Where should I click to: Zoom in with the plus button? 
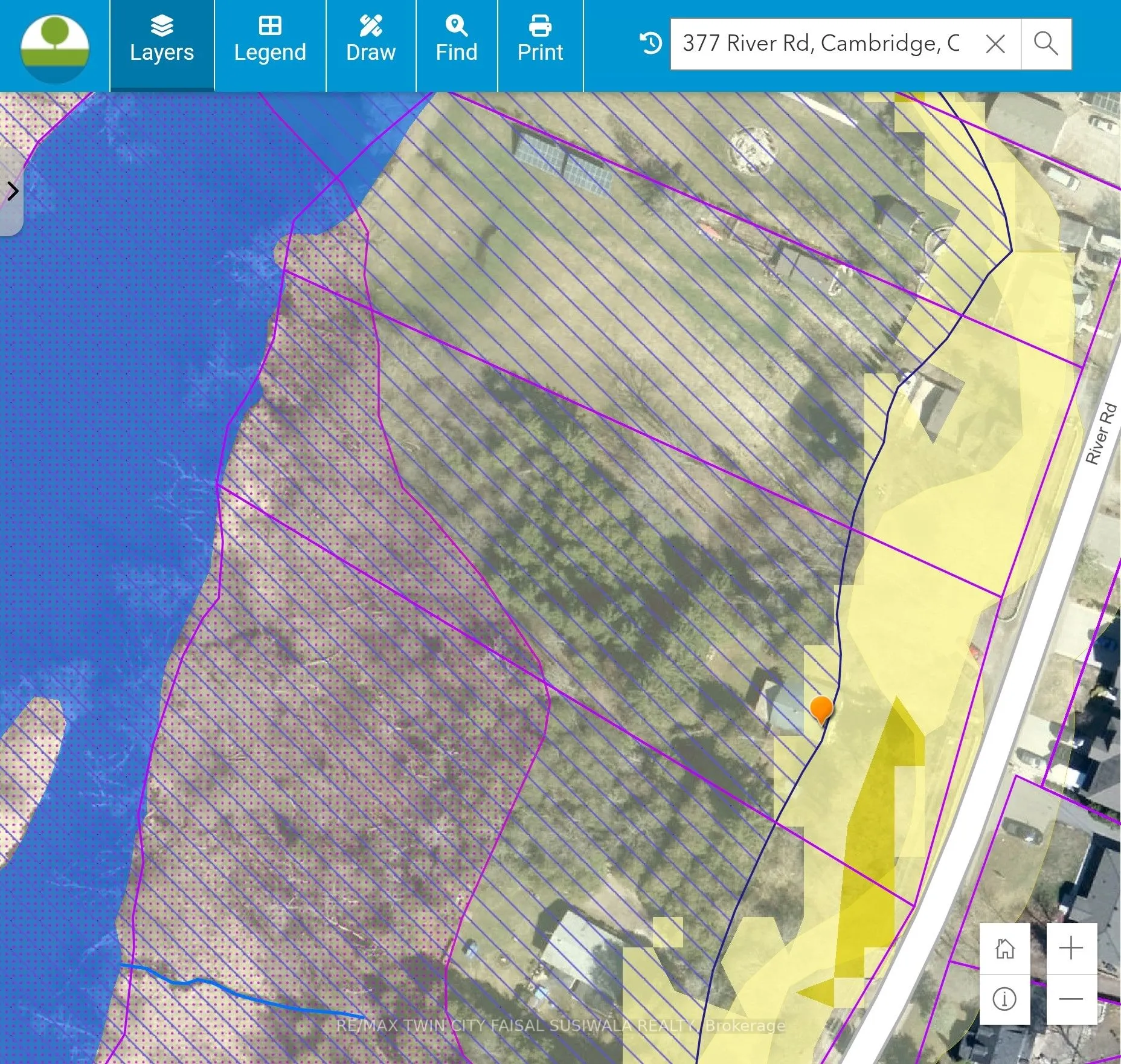[1071, 948]
